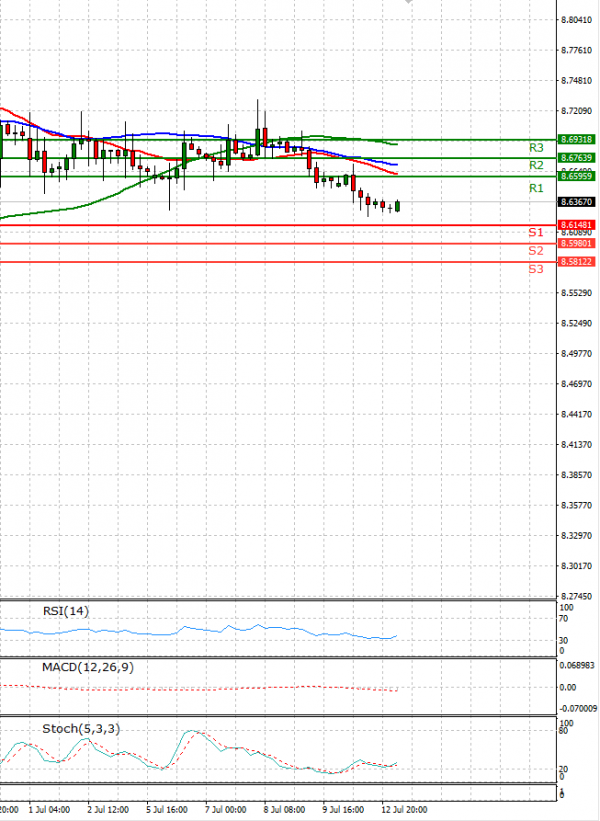
Task: Click the RSI scale value 30
Action: coord(563,640)
